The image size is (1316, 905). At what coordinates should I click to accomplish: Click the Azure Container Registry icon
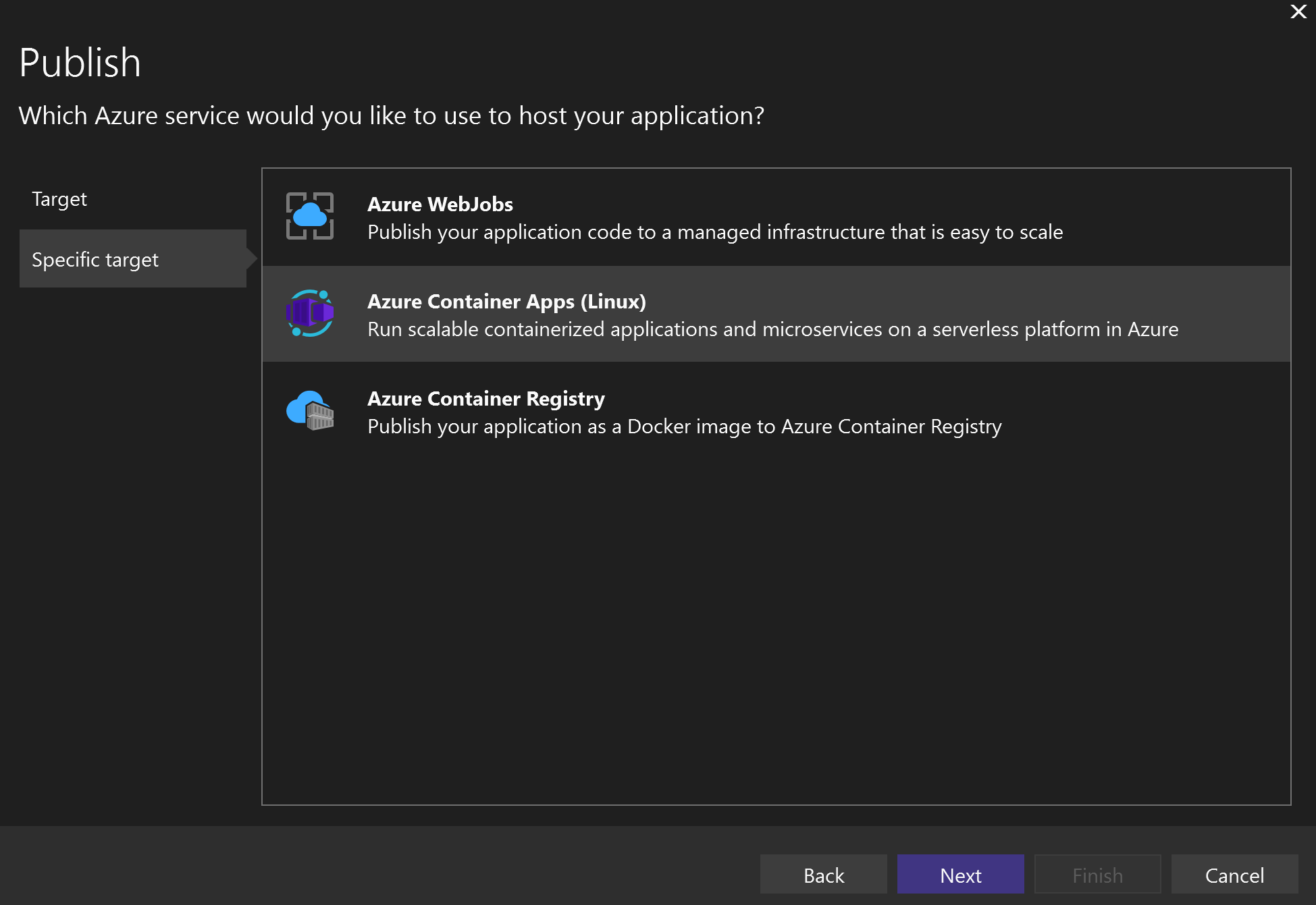click(x=310, y=410)
